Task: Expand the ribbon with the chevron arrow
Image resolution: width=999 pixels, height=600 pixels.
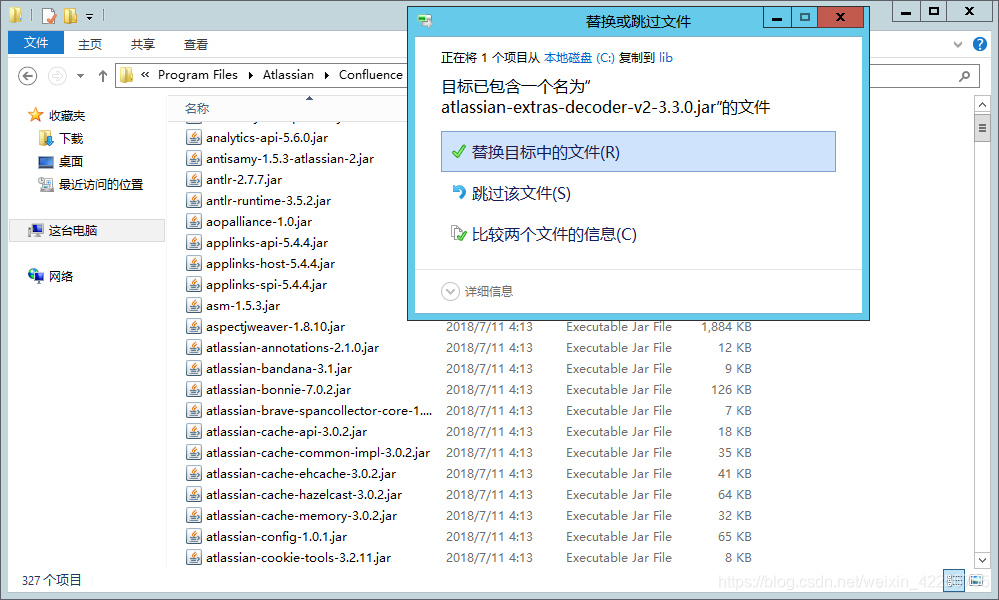Action: [x=958, y=44]
